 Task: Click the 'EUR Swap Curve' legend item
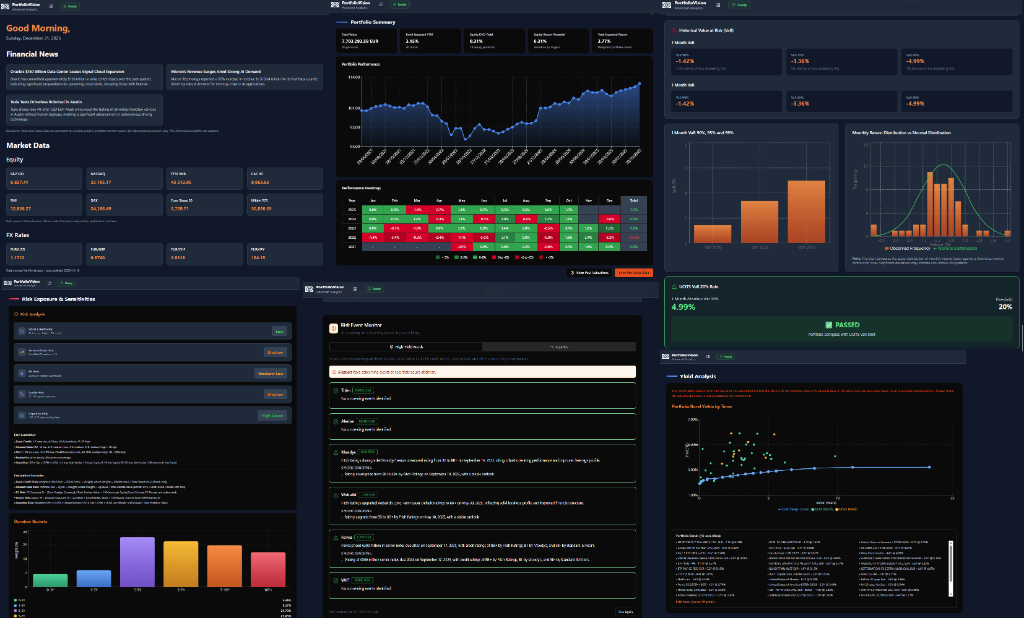(793, 509)
